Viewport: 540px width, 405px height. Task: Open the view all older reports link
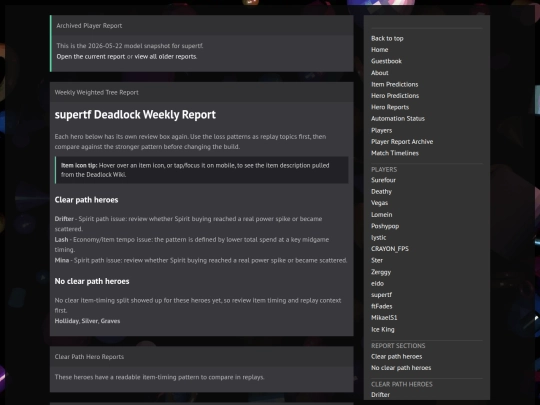click(x=166, y=56)
